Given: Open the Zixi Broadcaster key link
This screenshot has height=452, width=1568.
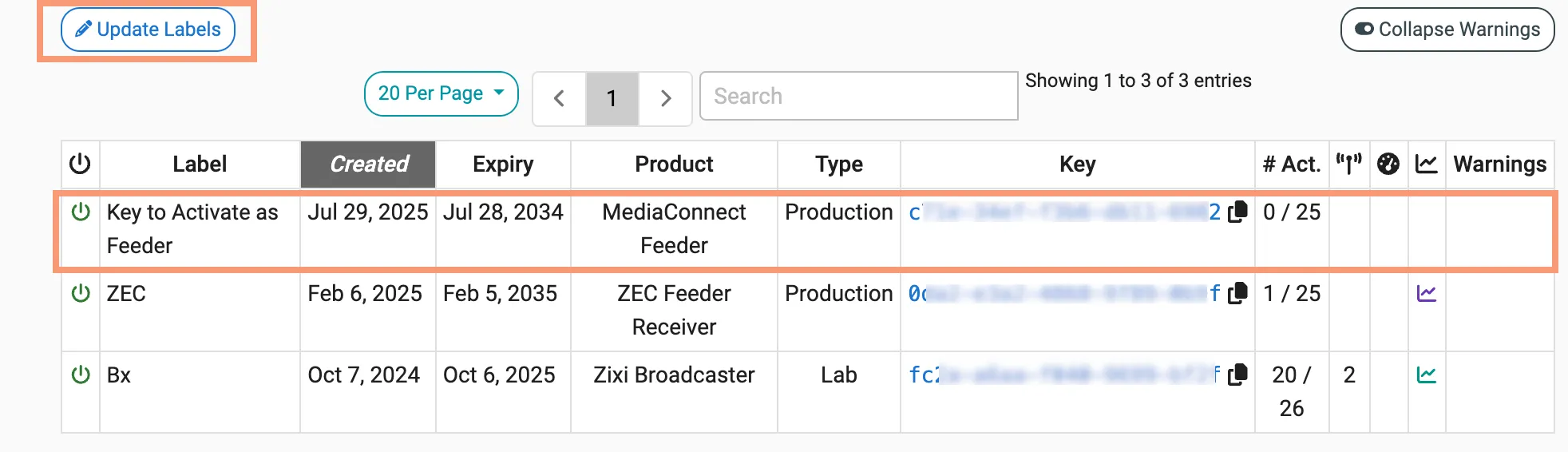Looking at the screenshot, I should click(1064, 375).
